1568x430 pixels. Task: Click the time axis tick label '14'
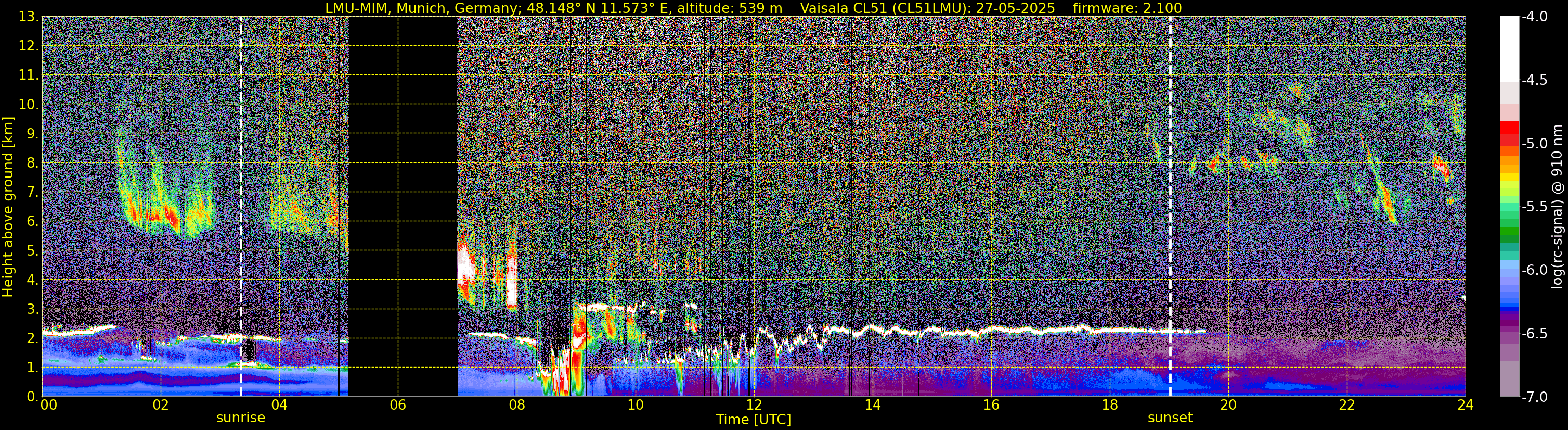coord(872,405)
